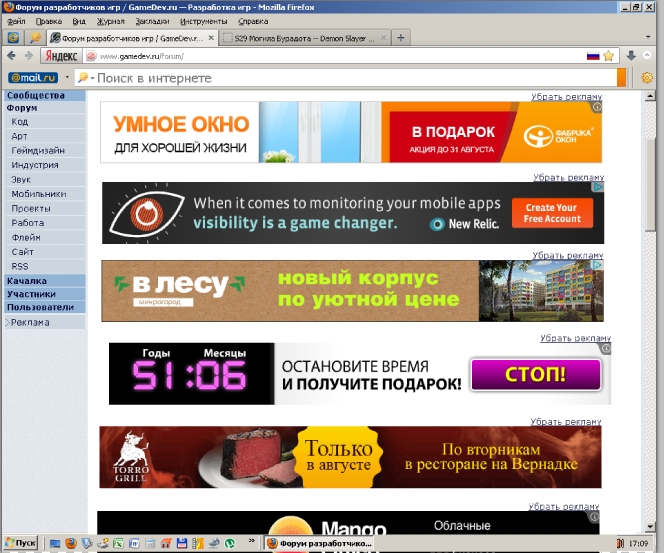Open the second pinned tab with the search icon
The height and width of the screenshot is (553, 664).
(36, 38)
